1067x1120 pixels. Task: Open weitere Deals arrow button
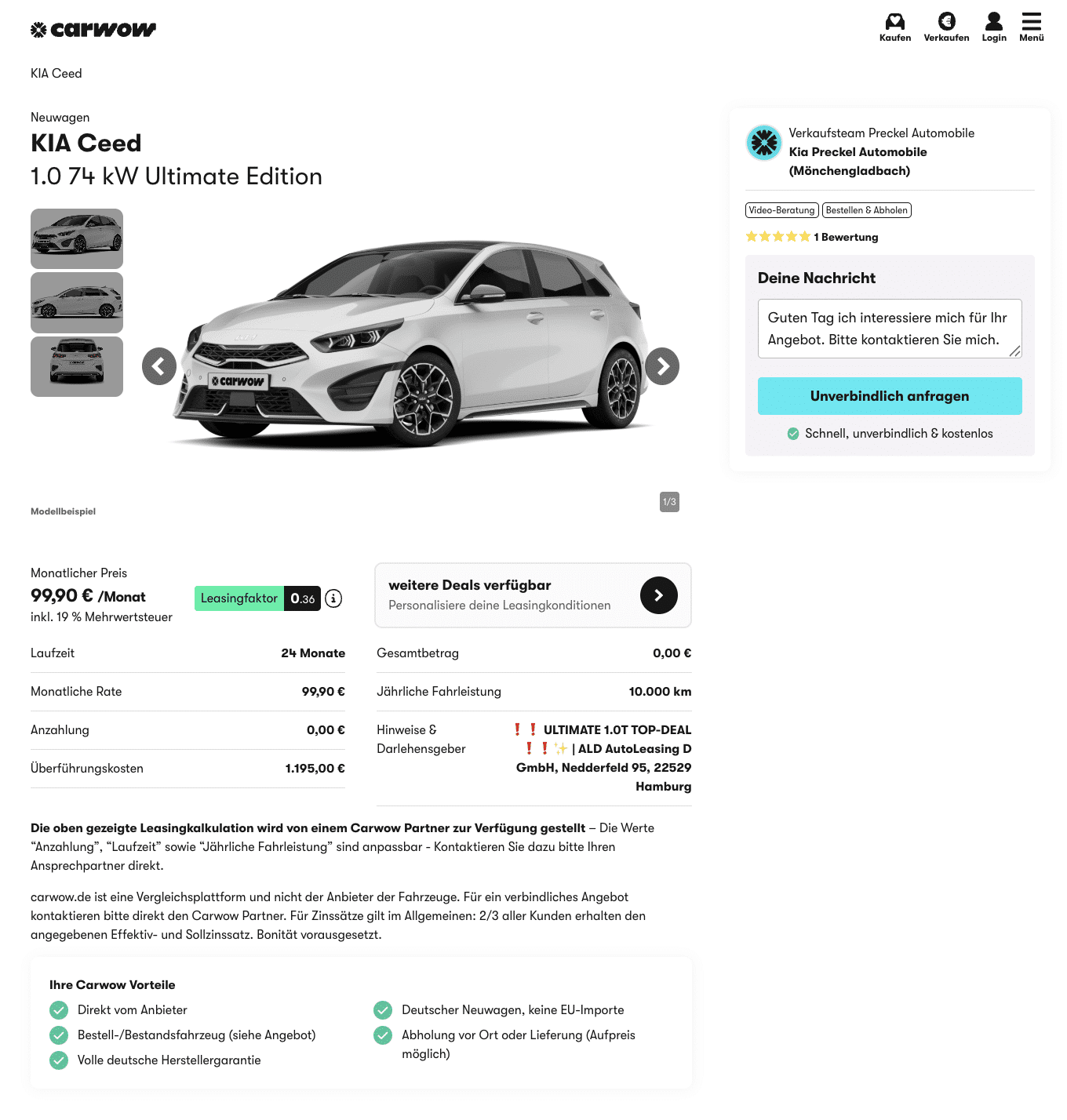pos(659,595)
